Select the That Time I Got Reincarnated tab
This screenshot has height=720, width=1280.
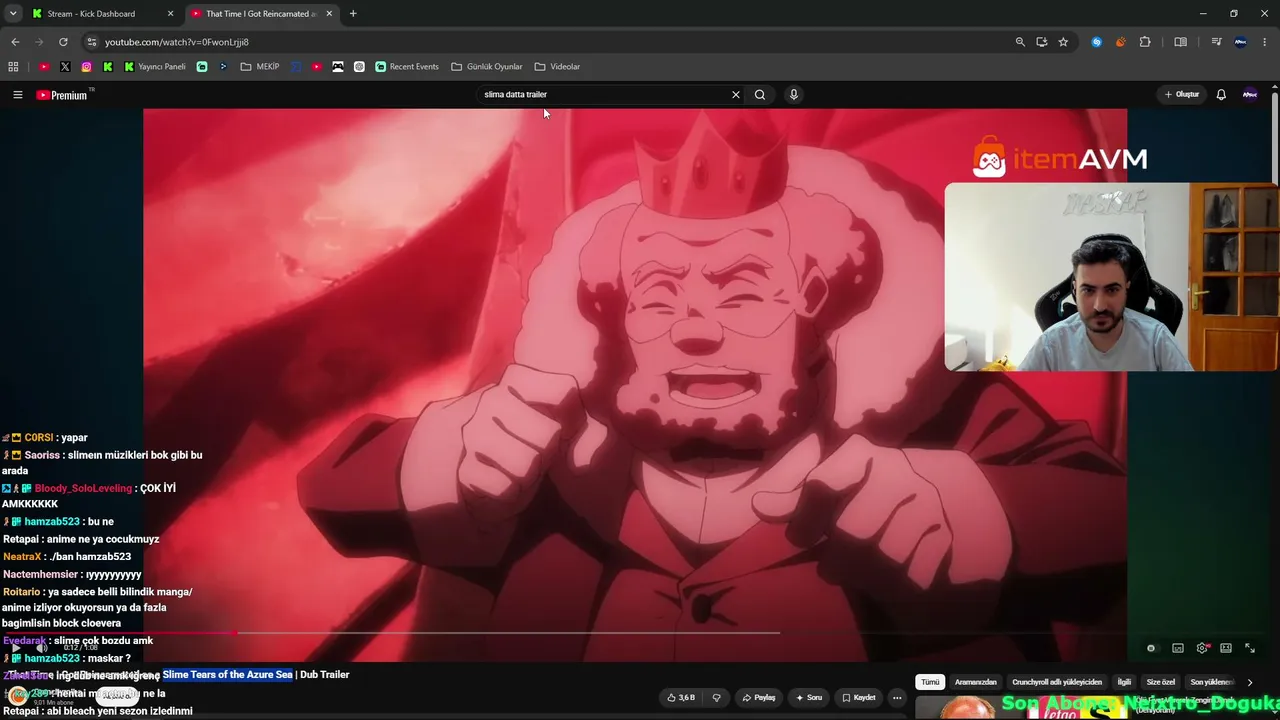(260, 14)
